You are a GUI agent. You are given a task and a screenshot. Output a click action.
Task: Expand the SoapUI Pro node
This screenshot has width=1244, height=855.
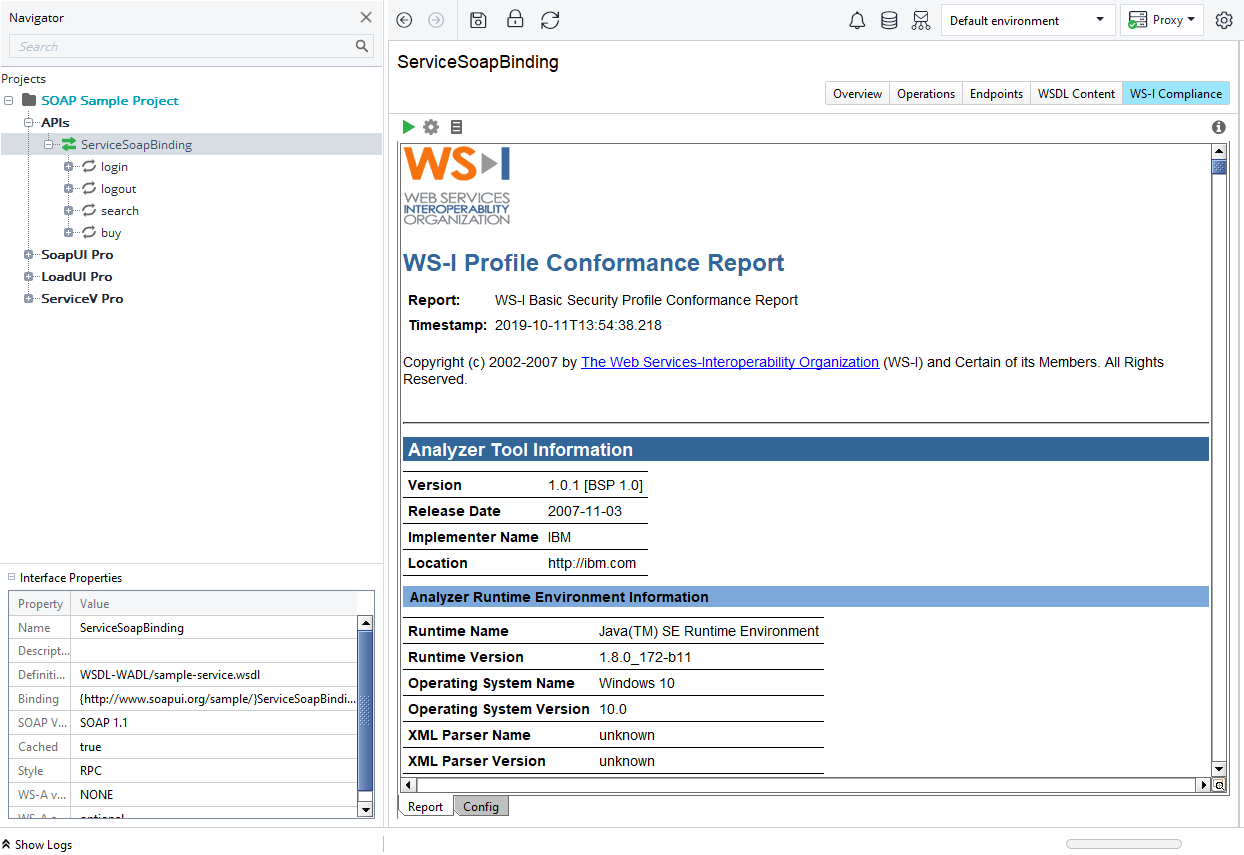(29, 254)
